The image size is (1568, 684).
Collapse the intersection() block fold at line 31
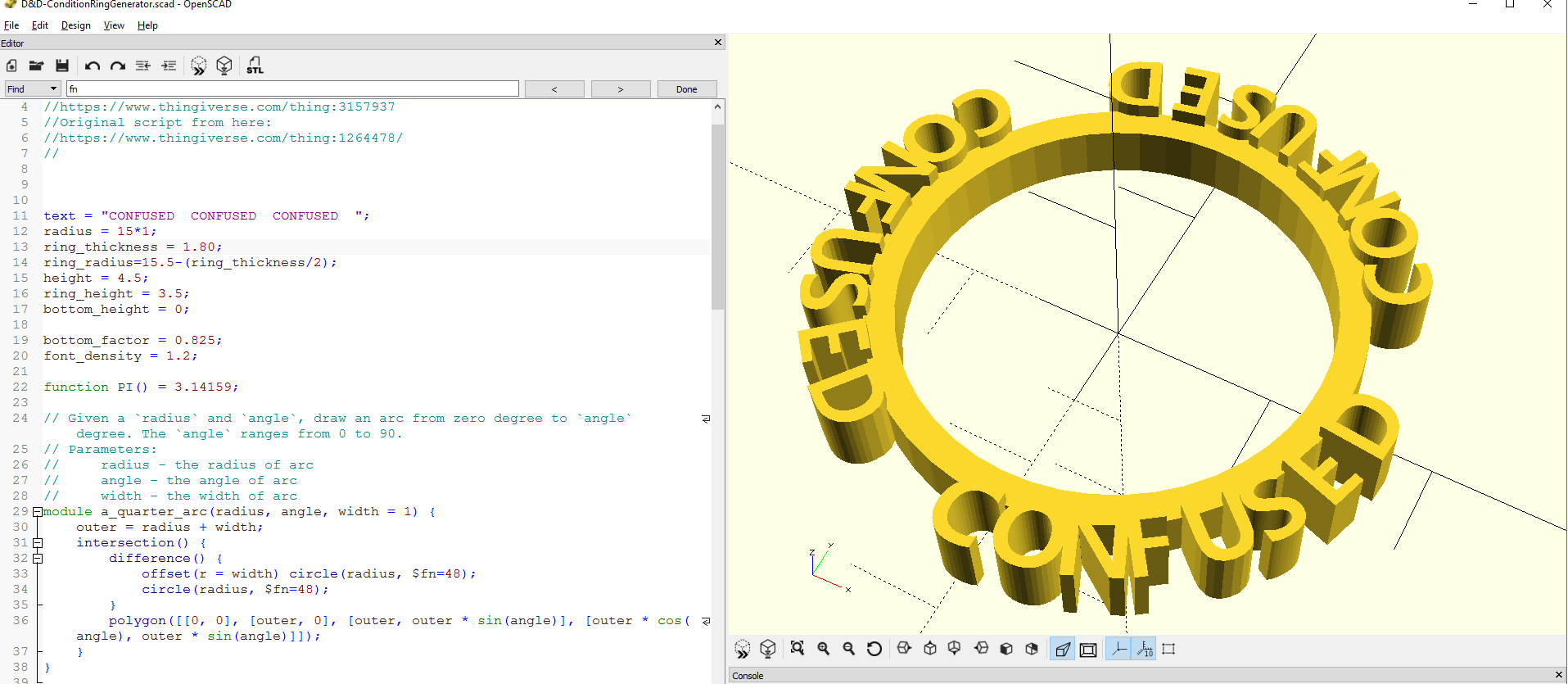(x=38, y=543)
